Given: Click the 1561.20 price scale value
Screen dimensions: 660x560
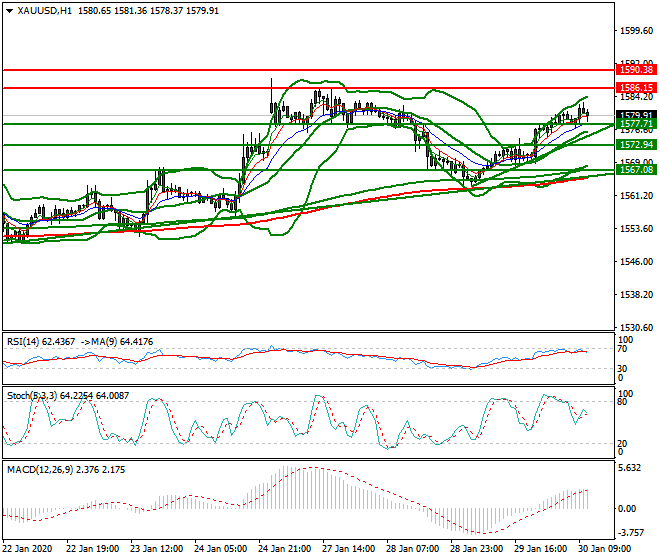Looking at the screenshot, I should coord(636,196).
